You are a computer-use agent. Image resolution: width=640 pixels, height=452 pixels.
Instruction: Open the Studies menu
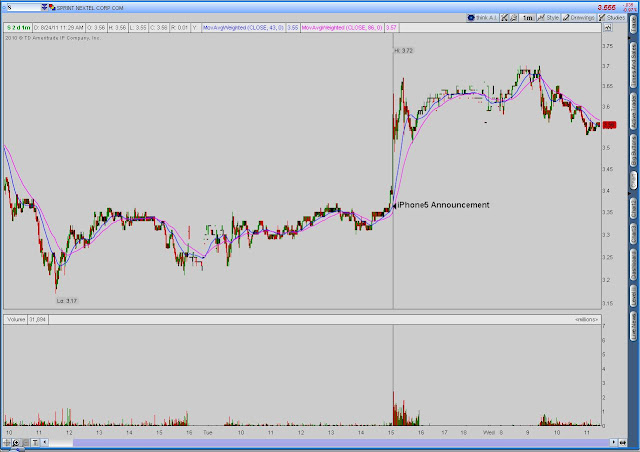tap(612, 18)
